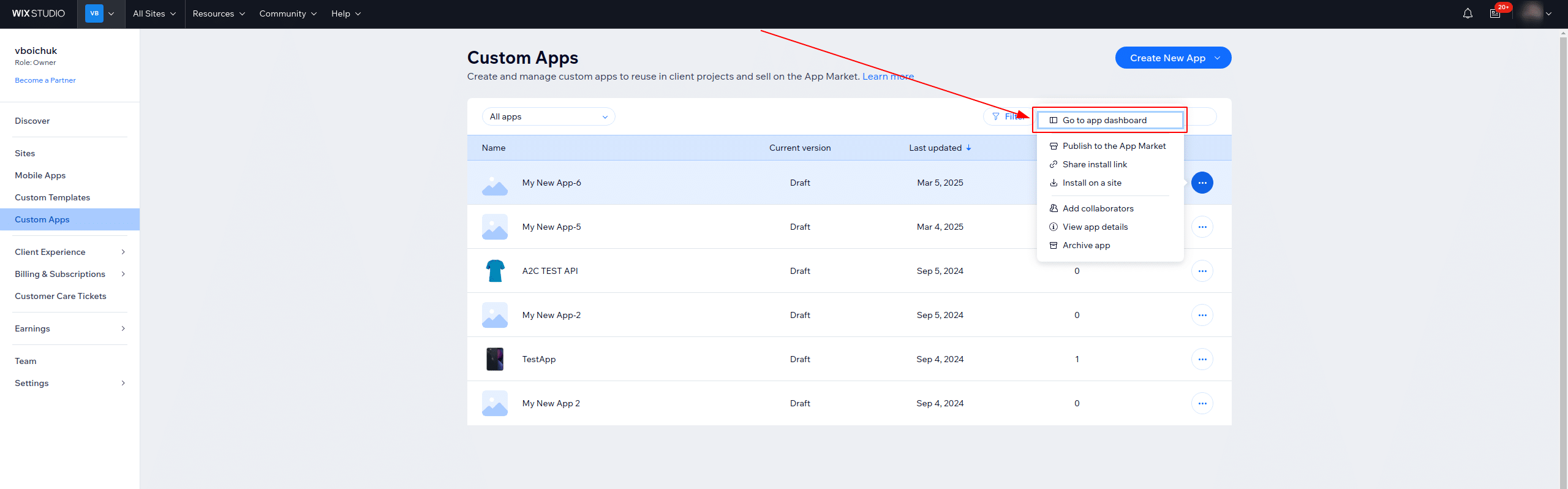The height and width of the screenshot is (489, 1568).
Task: Open the All Sites dropdown menu
Action: [x=154, y=13]
